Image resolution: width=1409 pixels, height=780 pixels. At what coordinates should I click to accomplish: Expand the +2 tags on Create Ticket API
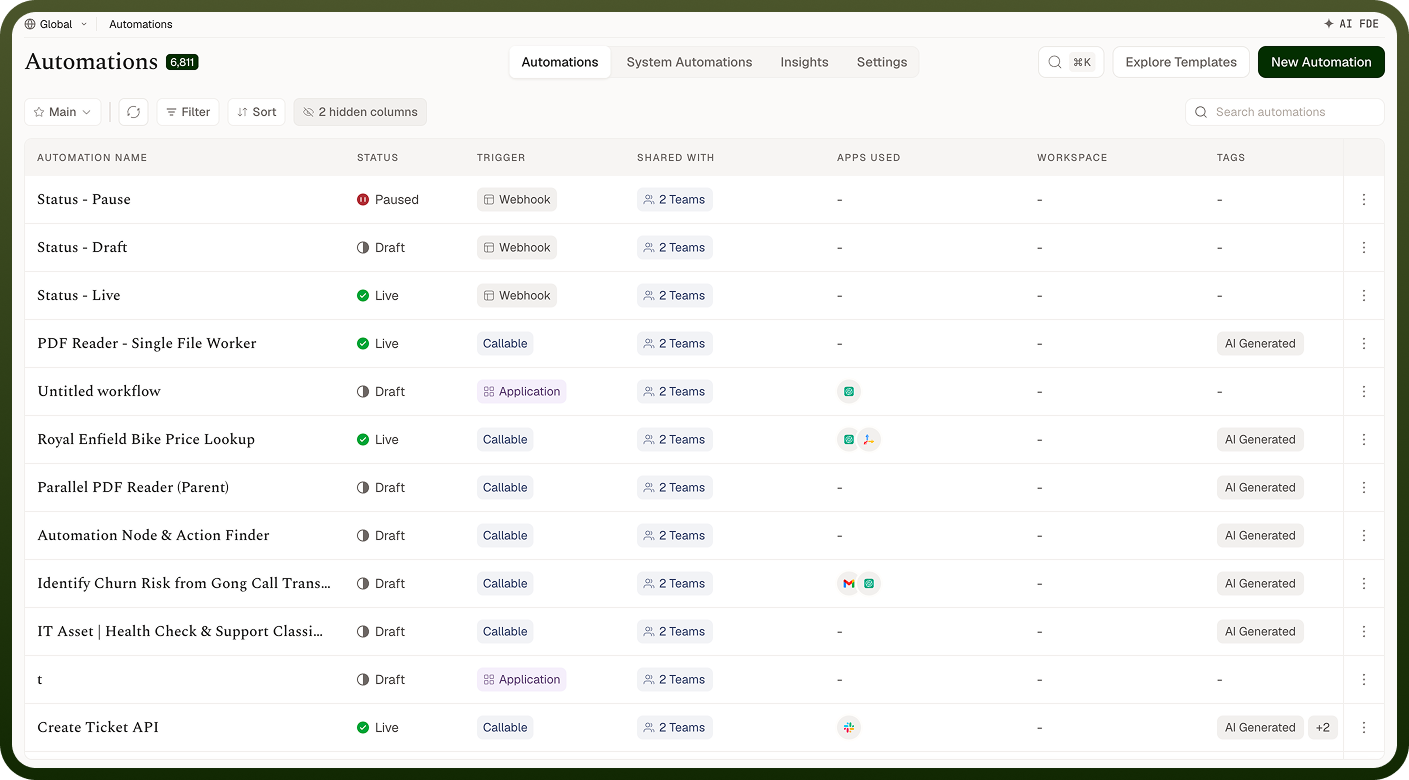(1323, 728)
